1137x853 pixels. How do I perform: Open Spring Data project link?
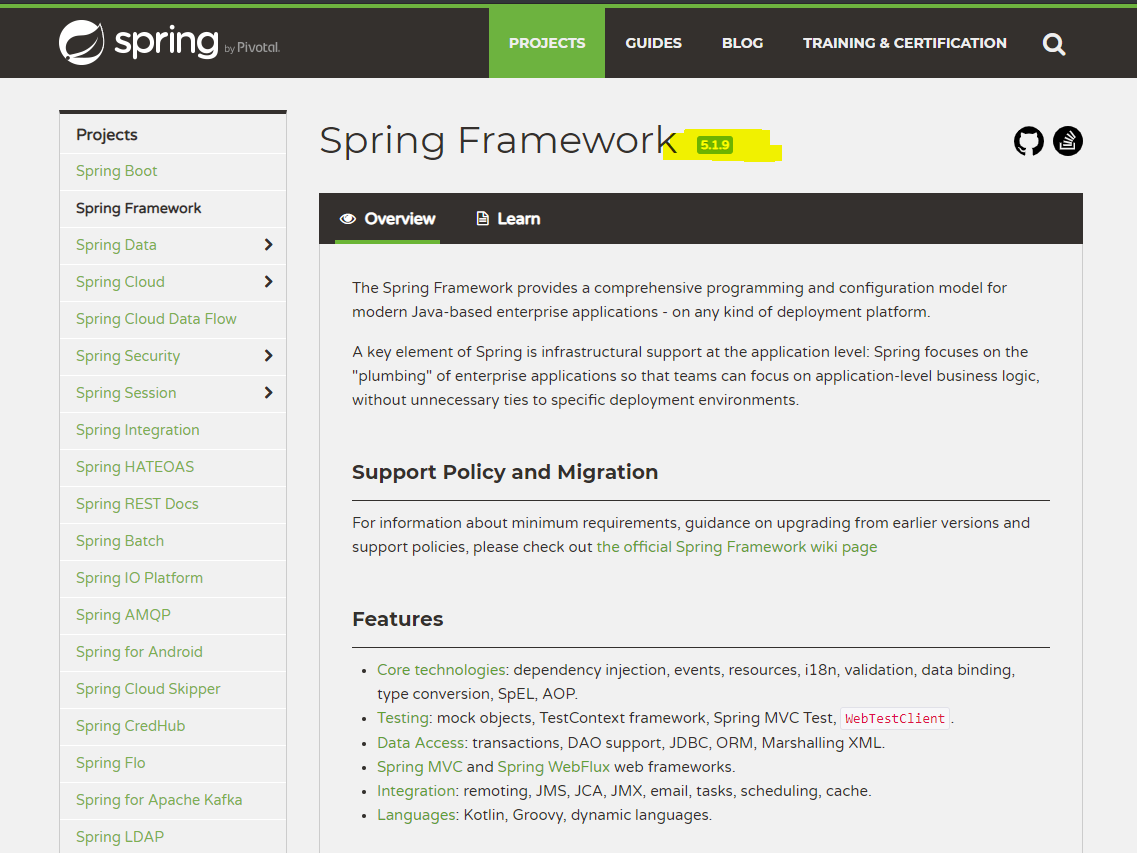click(x=116, y=245)
